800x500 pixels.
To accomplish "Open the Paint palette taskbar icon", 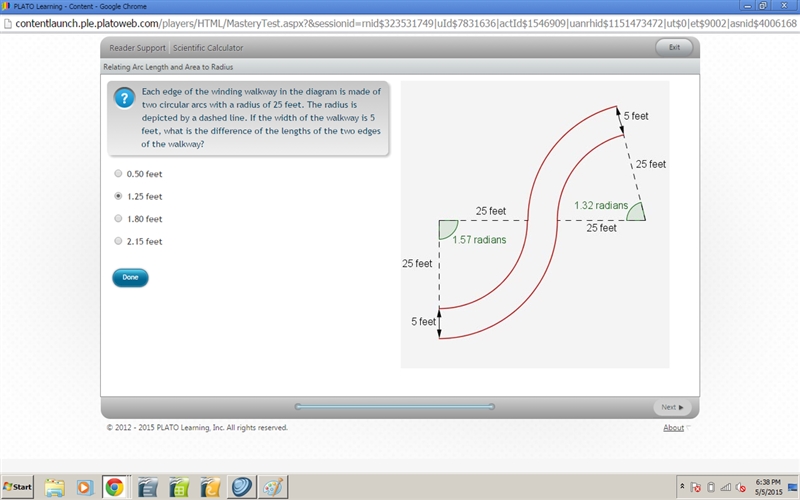I will [x=272, y=487].
